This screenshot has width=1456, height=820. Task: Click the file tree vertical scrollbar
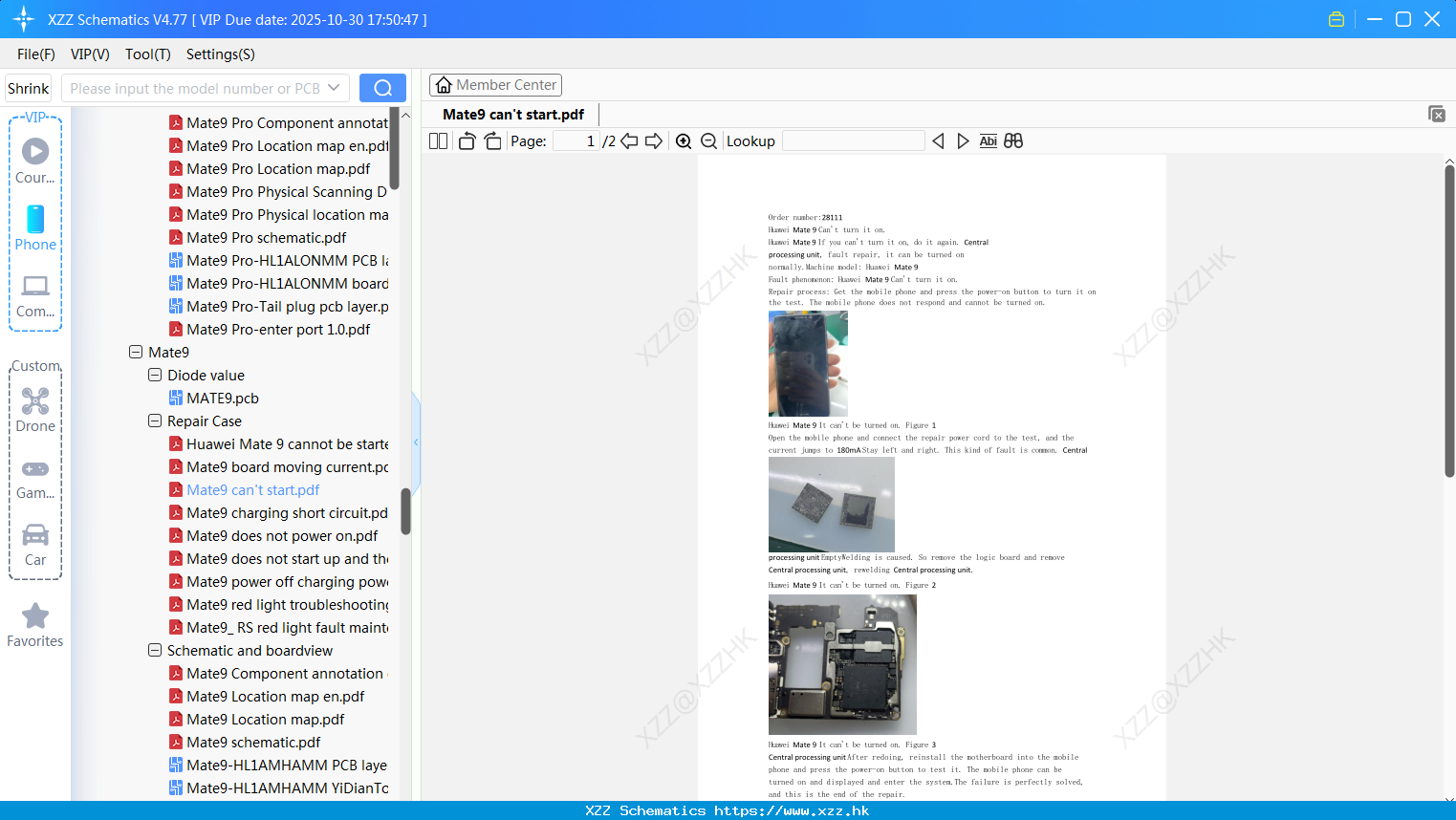pyautogui.click(x=405, y=511)
